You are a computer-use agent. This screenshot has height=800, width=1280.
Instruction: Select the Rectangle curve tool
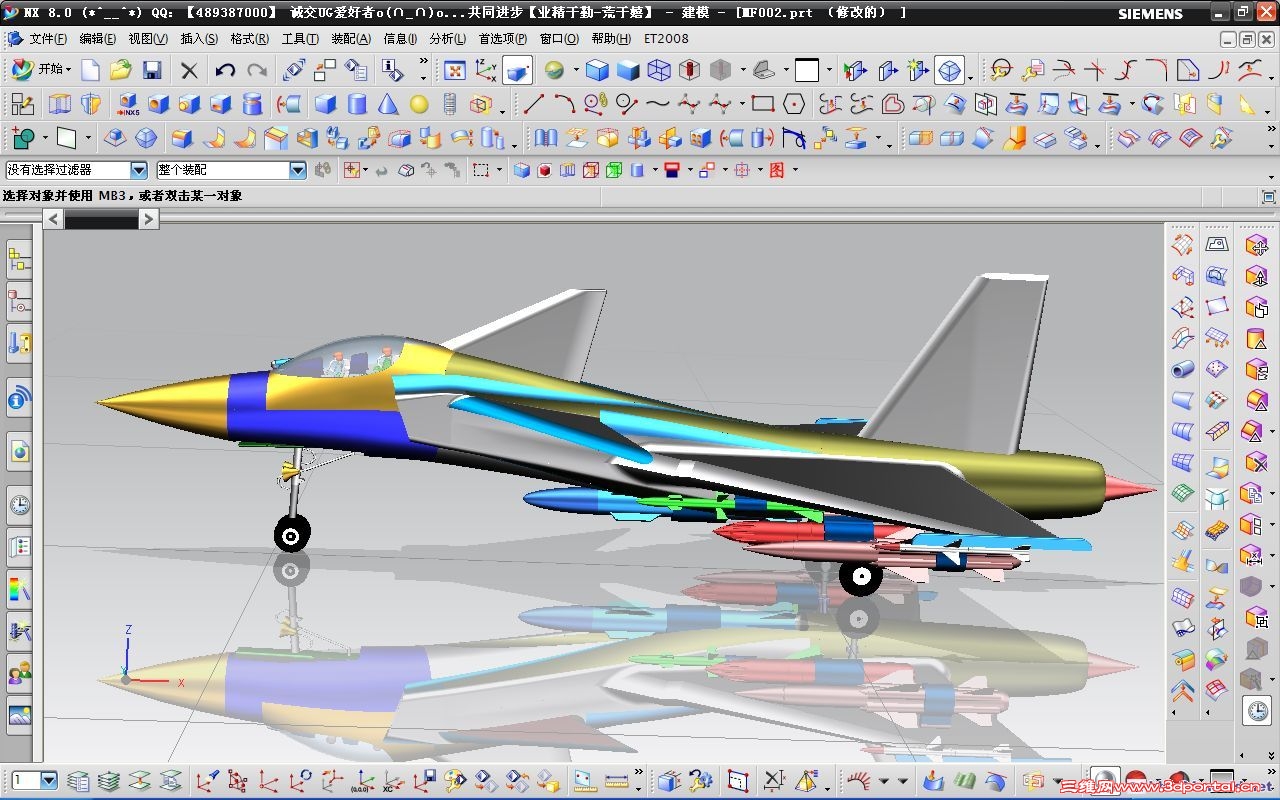point(763,104)
